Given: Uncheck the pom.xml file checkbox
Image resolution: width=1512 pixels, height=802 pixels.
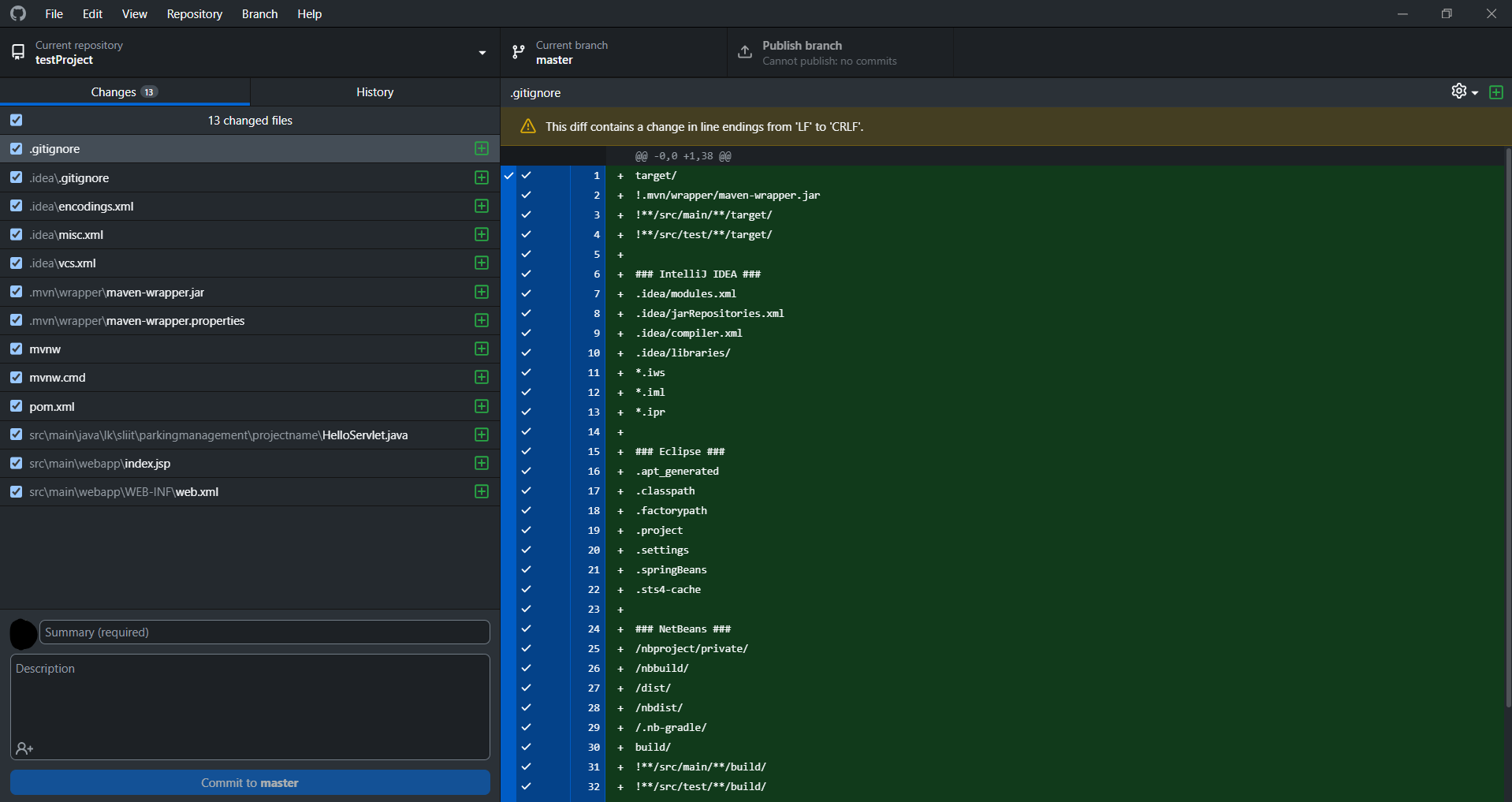Looking at the screenshot, I should point(17,406).
